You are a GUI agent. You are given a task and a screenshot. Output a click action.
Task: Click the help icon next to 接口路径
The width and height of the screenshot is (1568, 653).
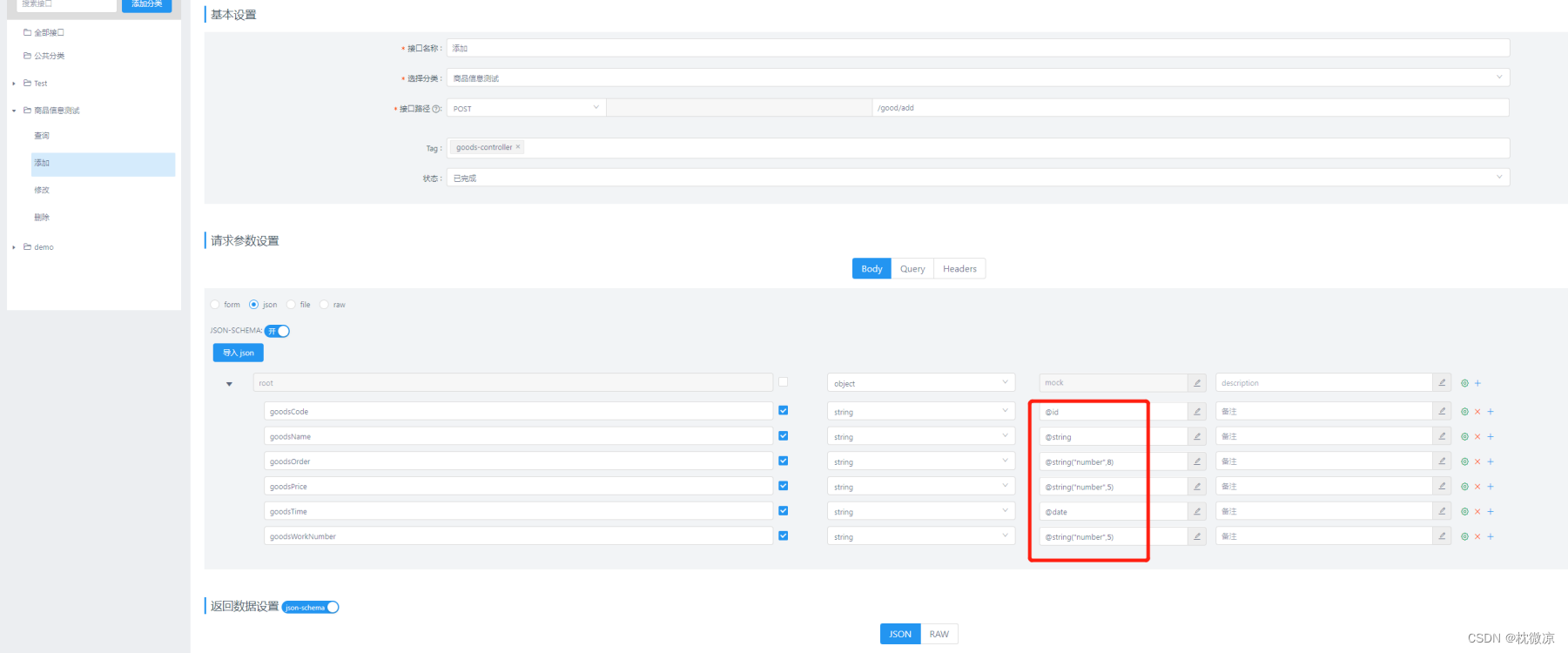coord(436,109)
